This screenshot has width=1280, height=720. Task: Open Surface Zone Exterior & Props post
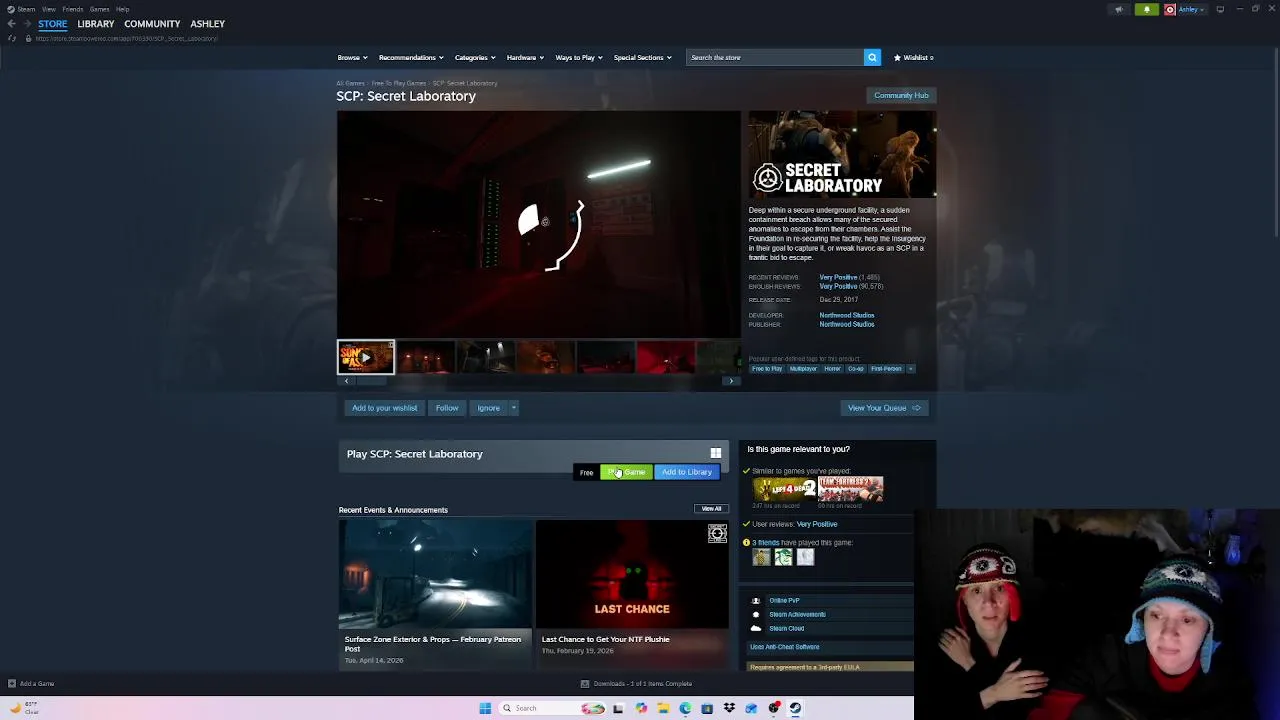tap(435, 594)
